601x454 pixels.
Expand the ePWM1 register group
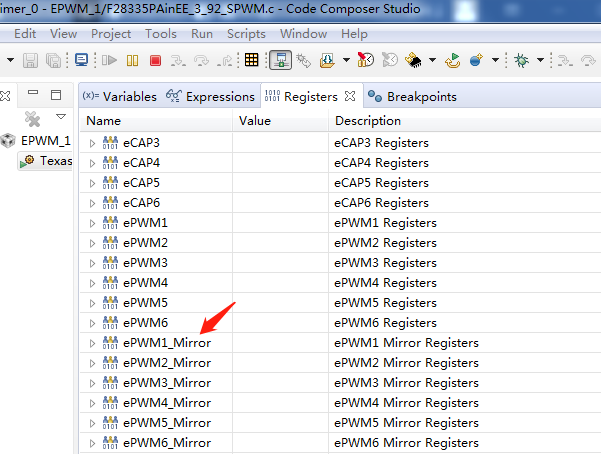(x=92, y=223)
